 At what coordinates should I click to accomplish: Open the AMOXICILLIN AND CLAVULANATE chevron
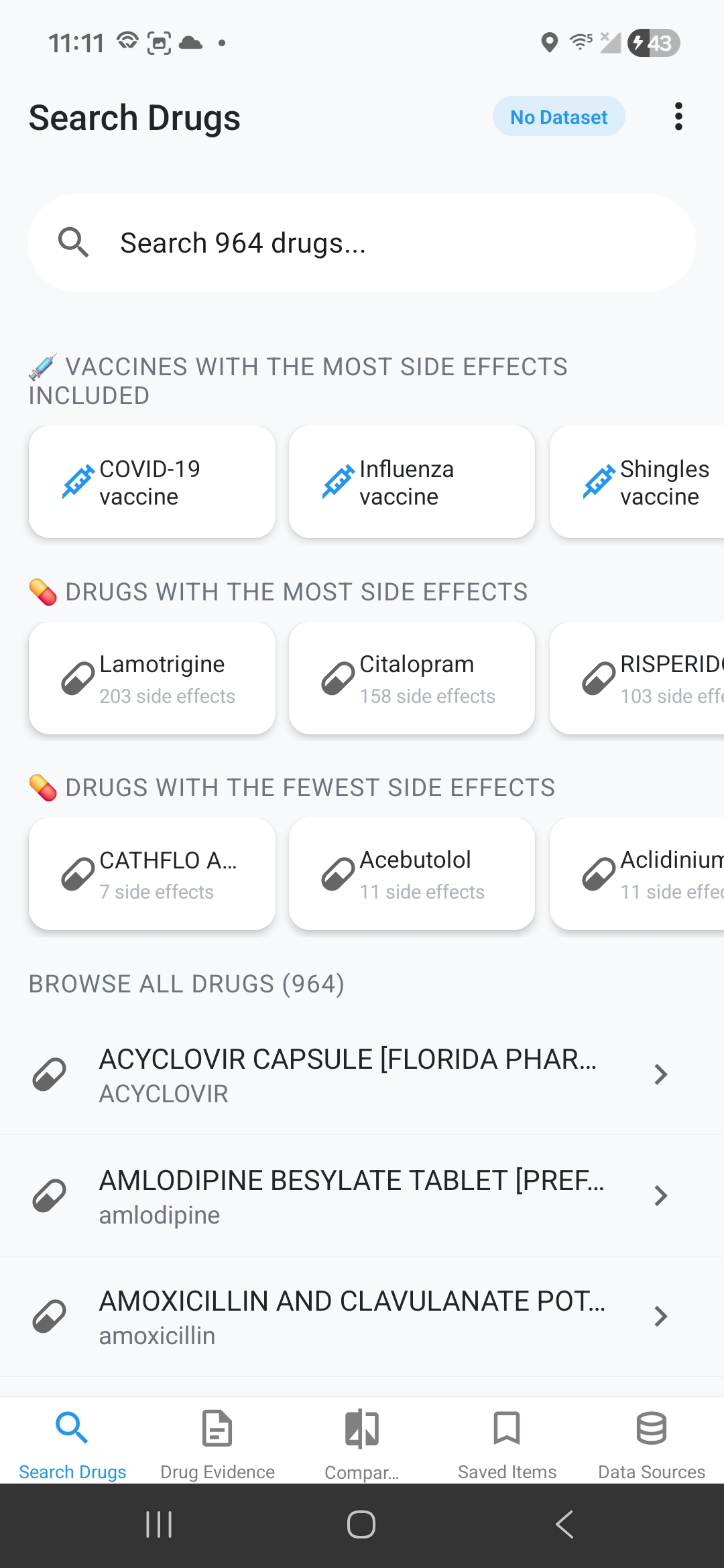tap(660, 1316)
